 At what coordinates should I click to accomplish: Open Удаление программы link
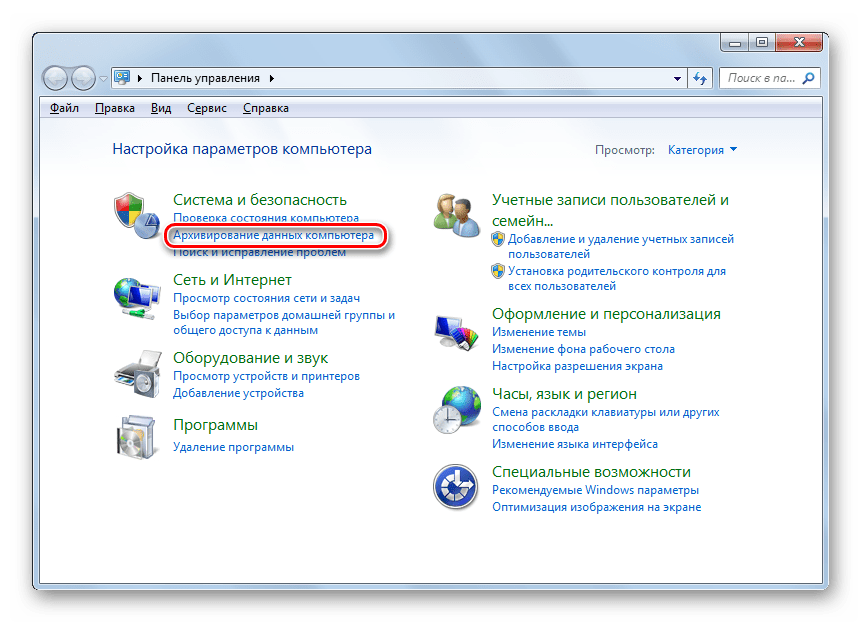tap(233, 447)
